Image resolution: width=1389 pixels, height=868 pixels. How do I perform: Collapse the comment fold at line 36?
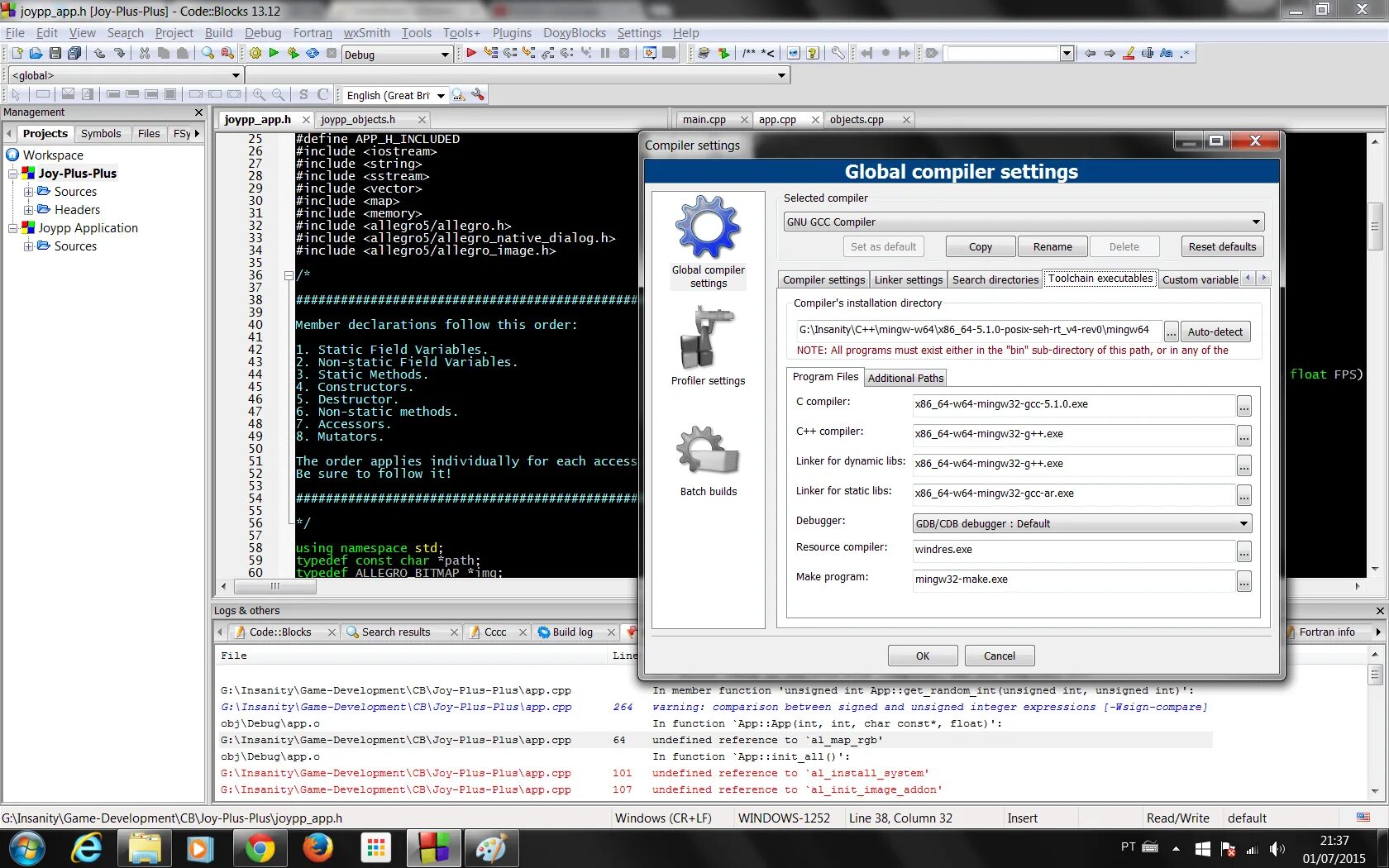coord(289,275)
